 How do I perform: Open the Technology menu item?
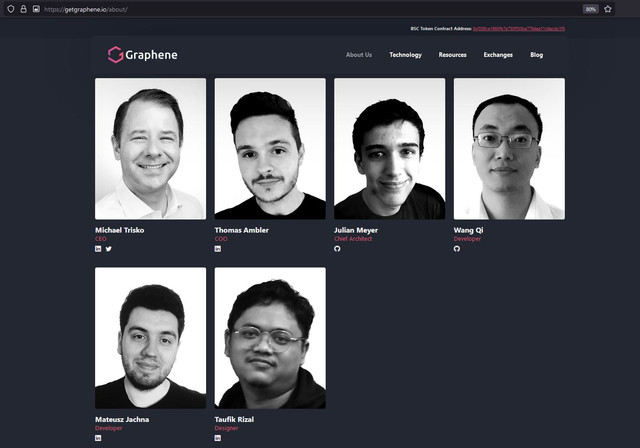[405, 55]
